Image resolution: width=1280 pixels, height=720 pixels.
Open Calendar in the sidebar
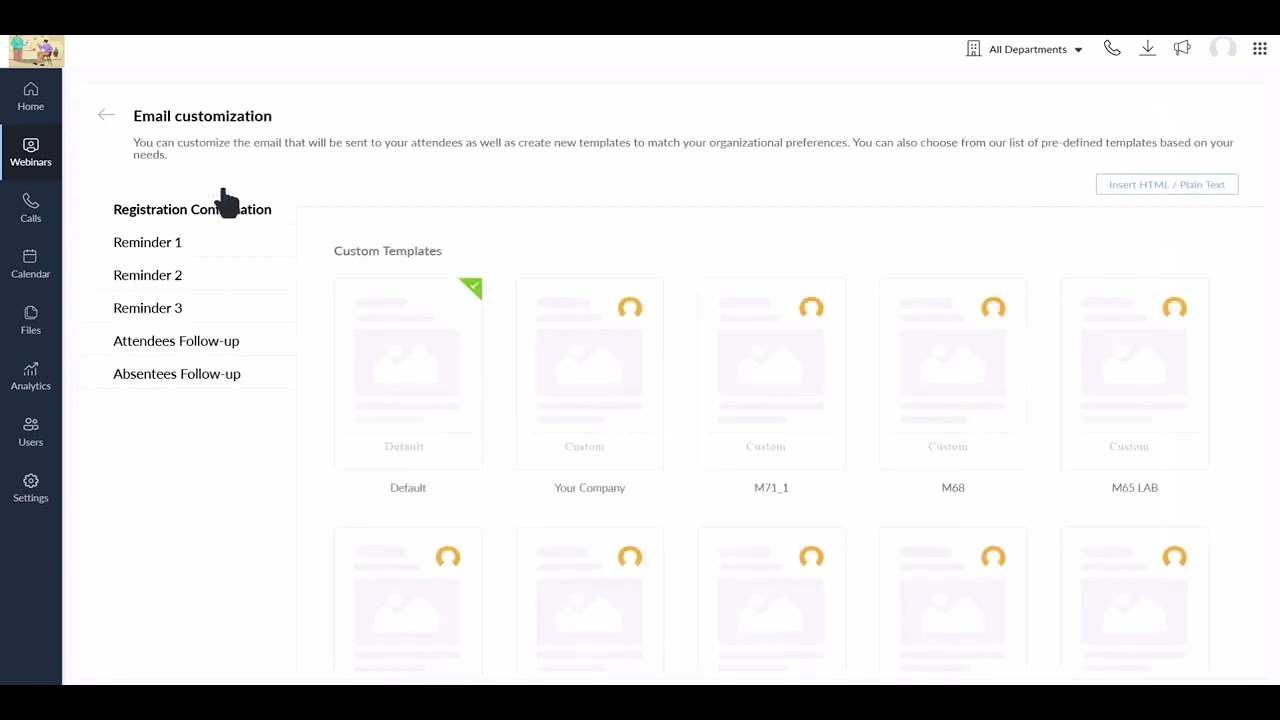point(30,264)
